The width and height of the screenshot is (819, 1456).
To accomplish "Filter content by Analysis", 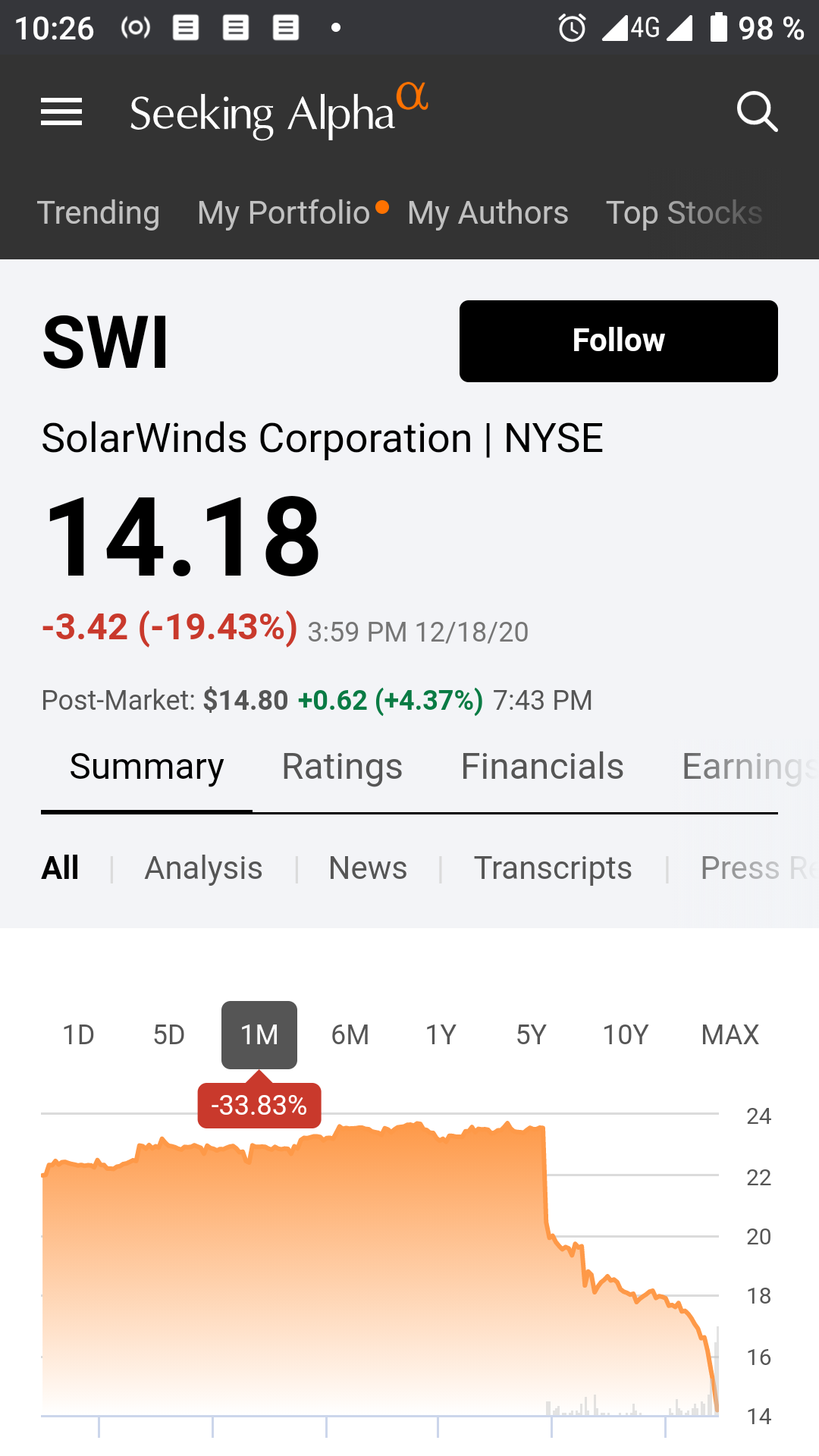I will pyautogui.click(x=203, y=868).
